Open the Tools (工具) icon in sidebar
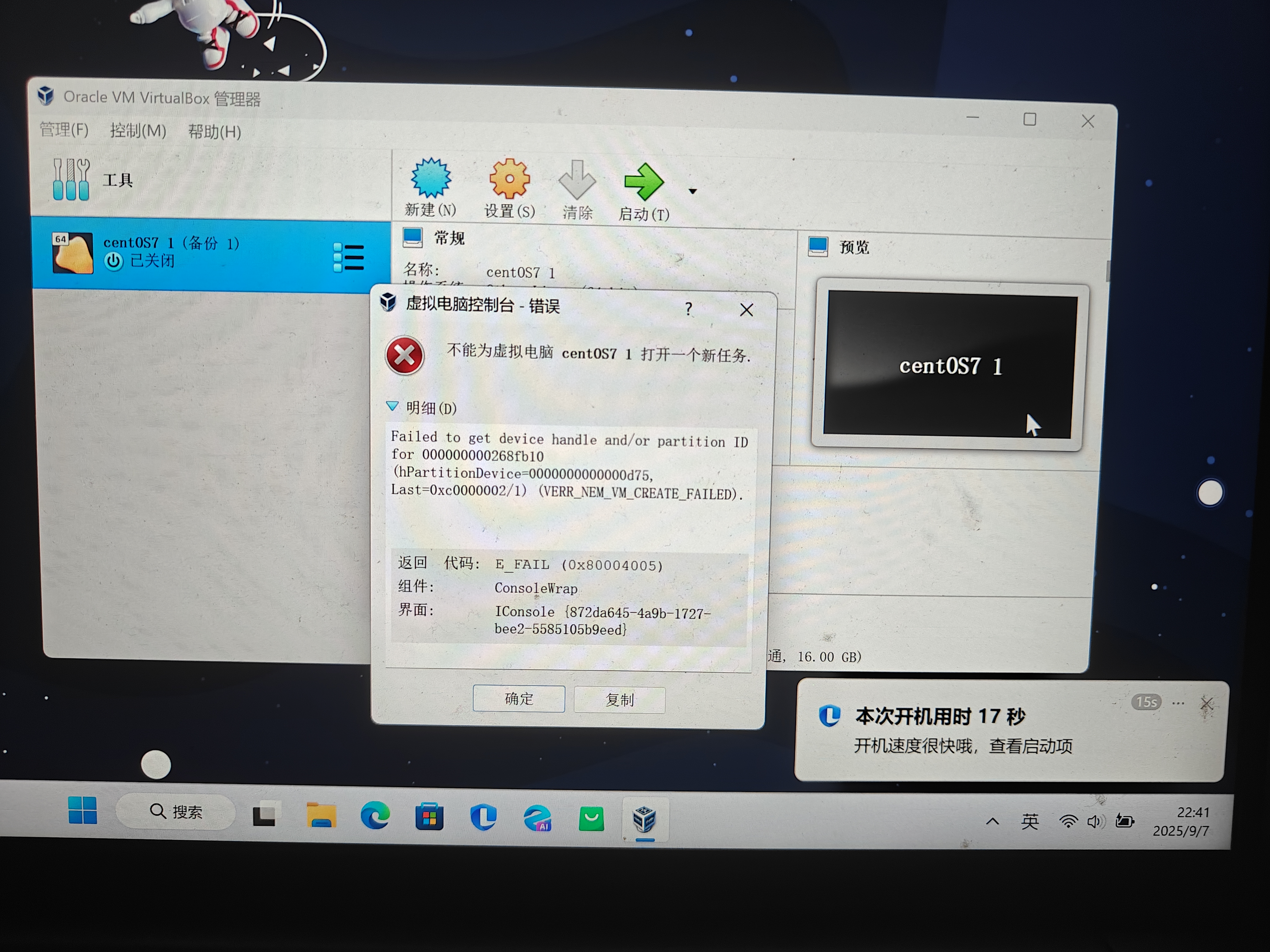Screen dimensions: 1270x952 click(71, 180)
